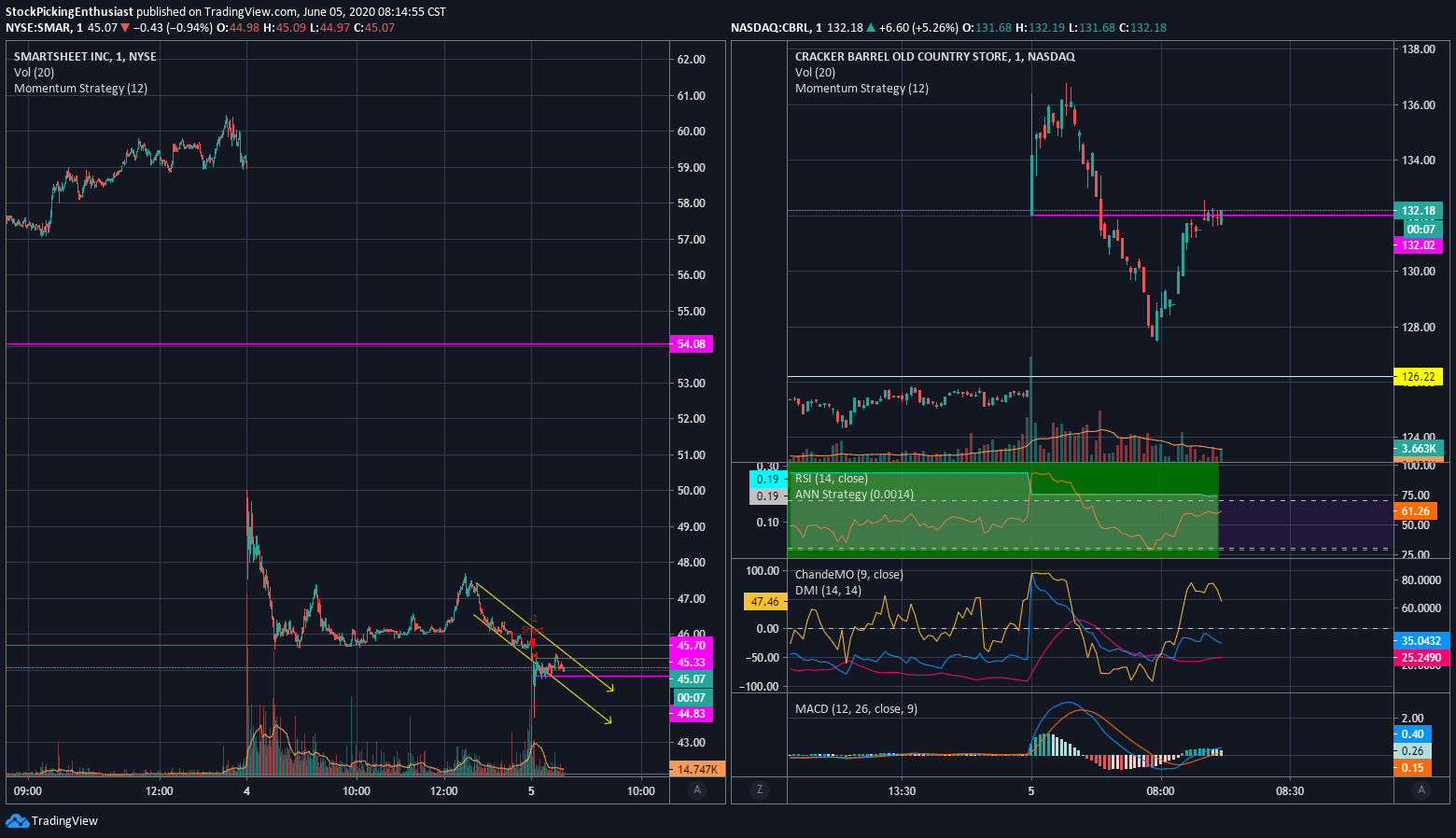This screenshot has height=838, width=1456.
Task: Click the green 132.18 current price label
Action: point(1419,211)
